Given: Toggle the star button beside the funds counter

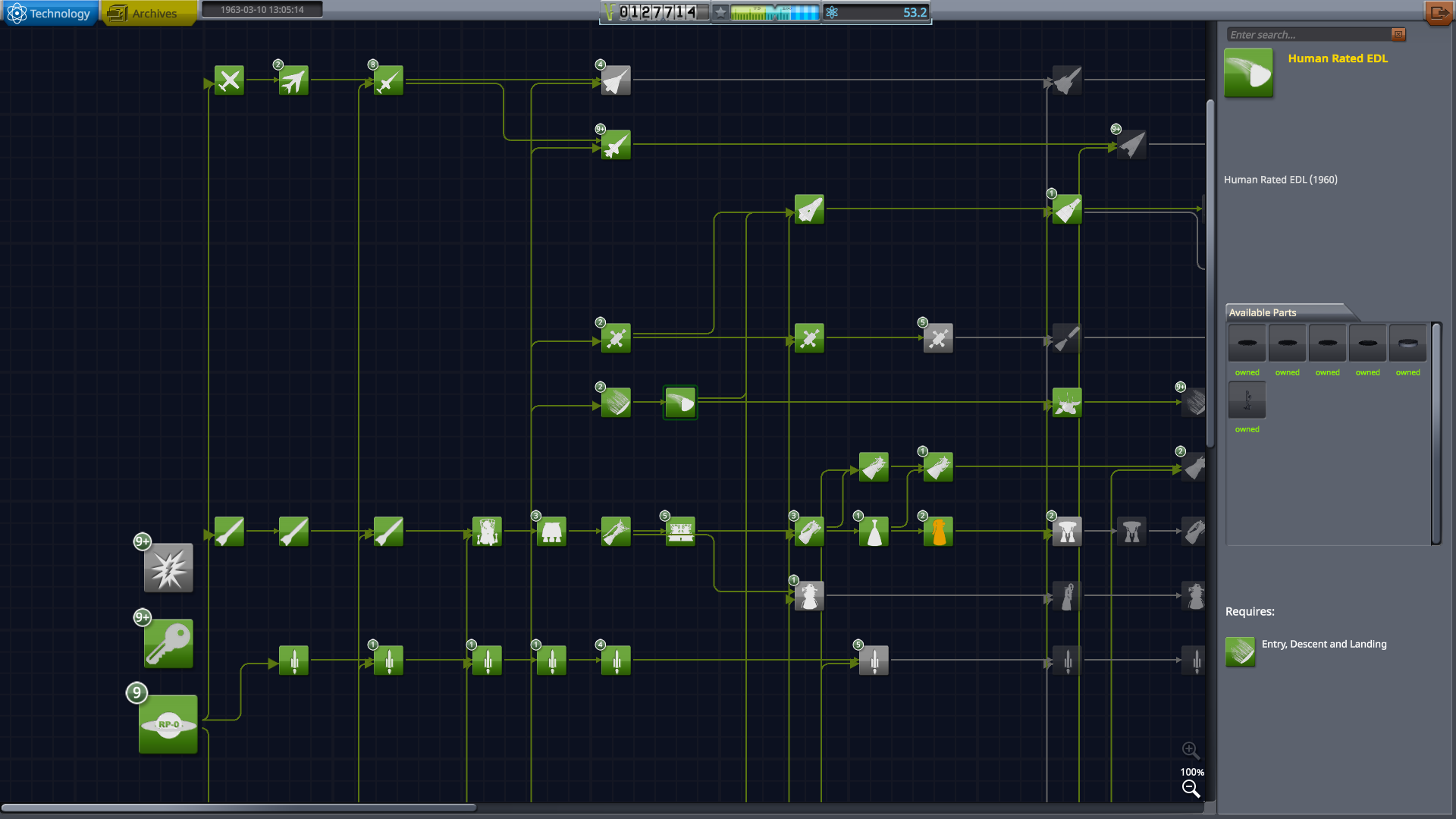Looking at the screenshot, I should (721, 13).
